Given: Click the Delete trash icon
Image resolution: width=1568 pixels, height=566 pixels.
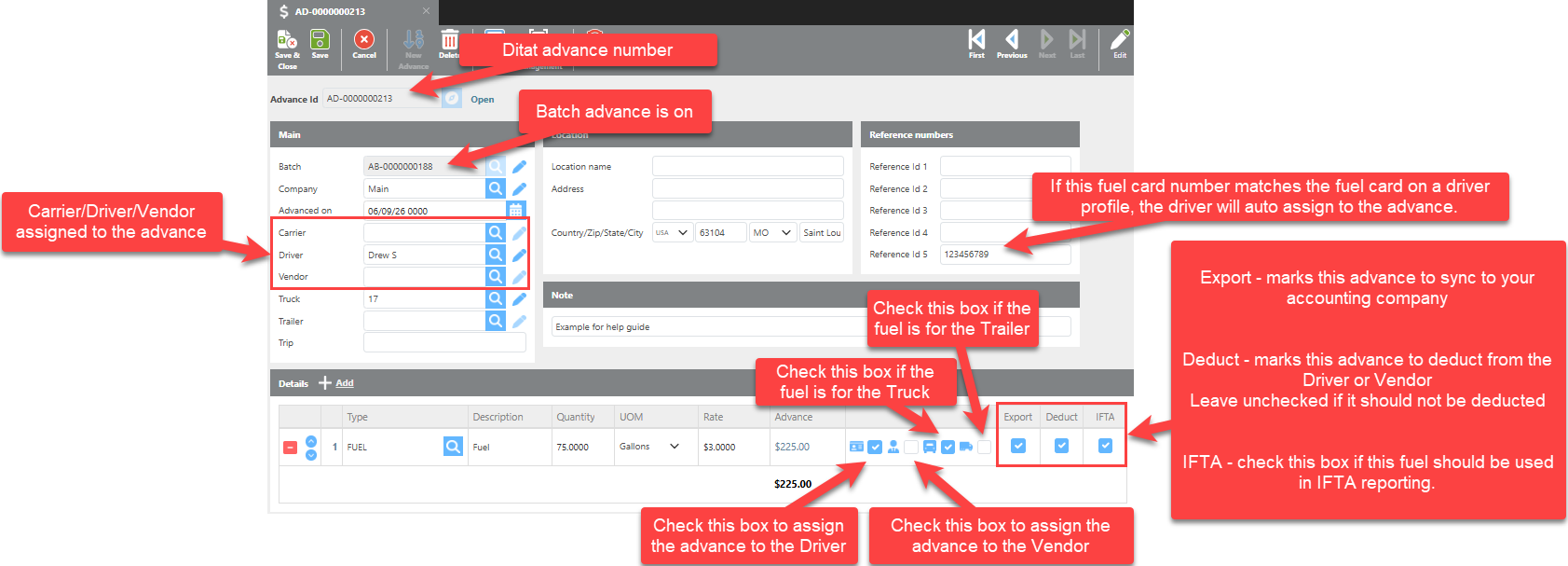Looking at the screenshot, I should point(449,39).
